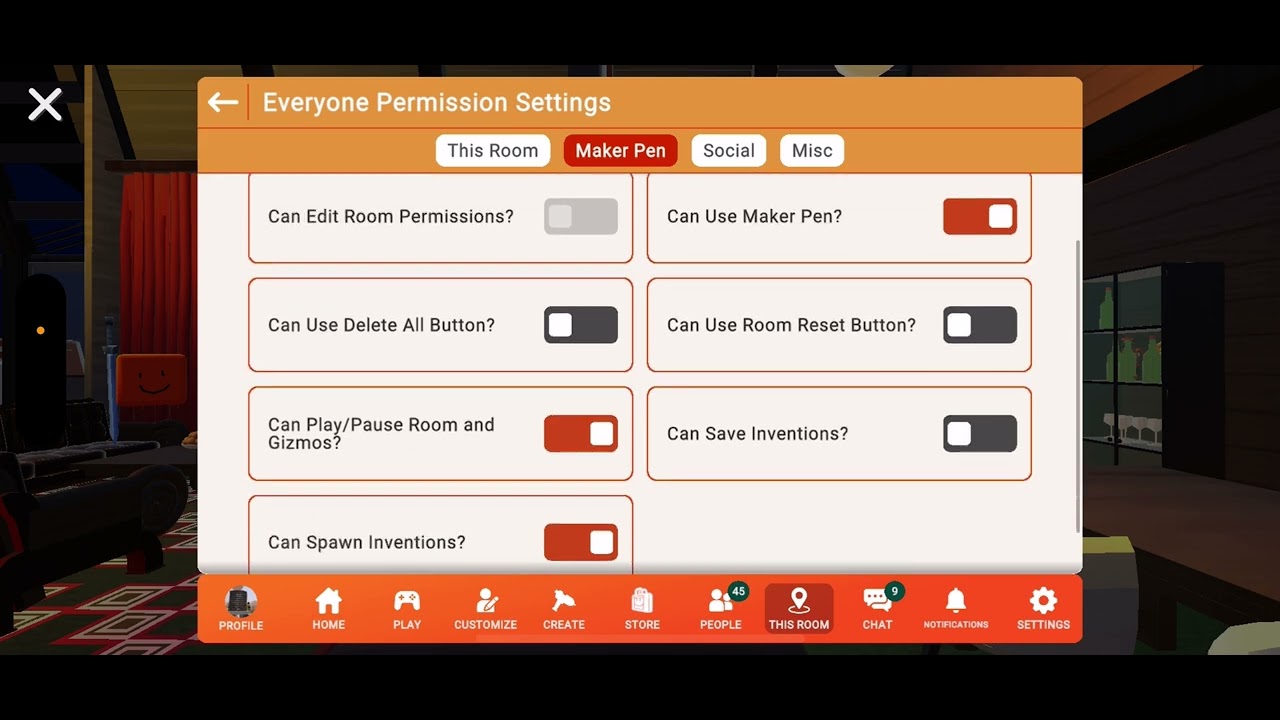
Task: Toggle Can Edit Room Permissions switch
Action: pyautogui.click(x=581, y=216)
